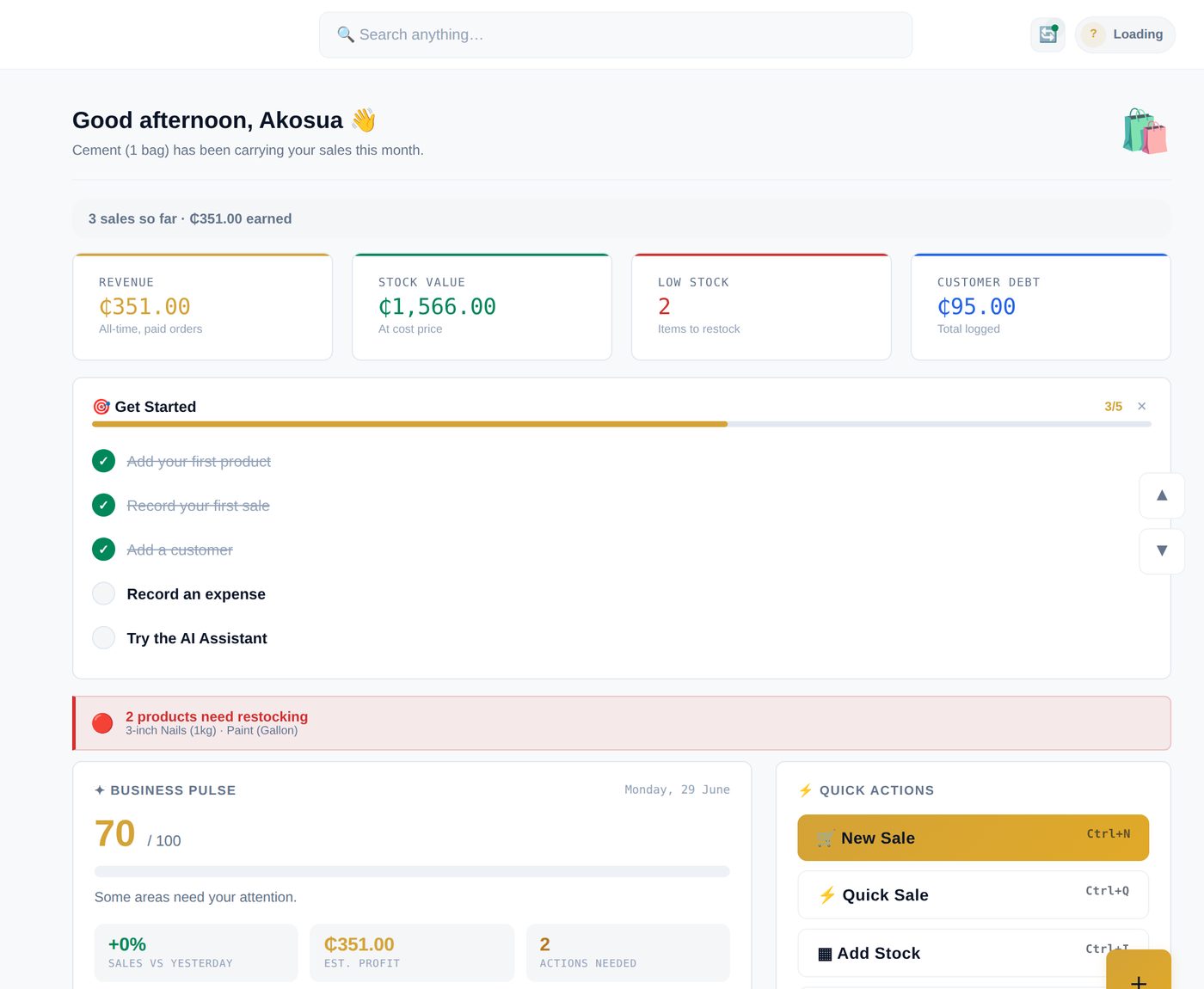This screenshot has height=989, width=1204.
Task: Click the Sales vs Yesterday tile
Action: (x=196, y=953)
